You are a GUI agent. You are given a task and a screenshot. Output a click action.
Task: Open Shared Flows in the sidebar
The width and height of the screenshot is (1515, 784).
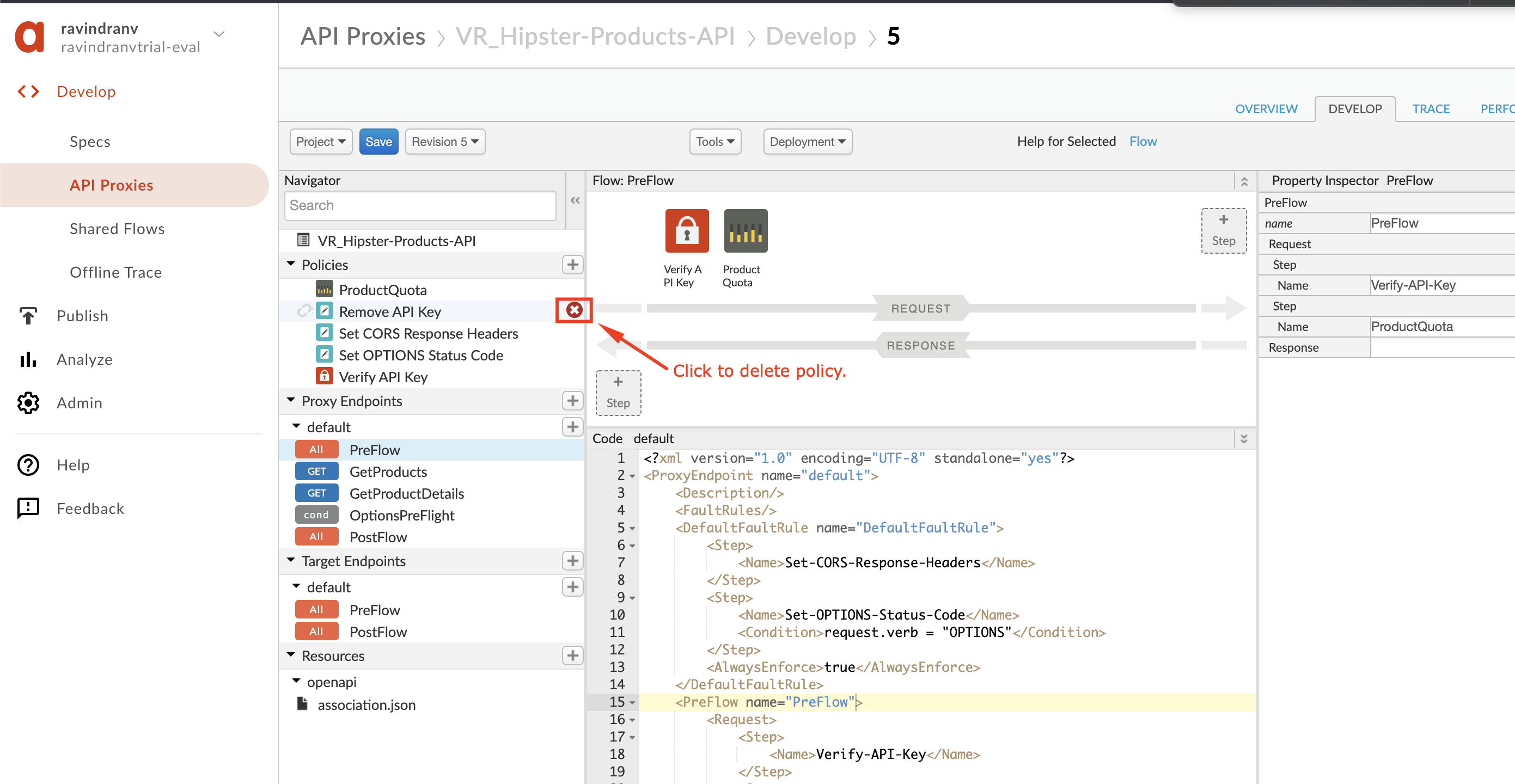point(117,229)
